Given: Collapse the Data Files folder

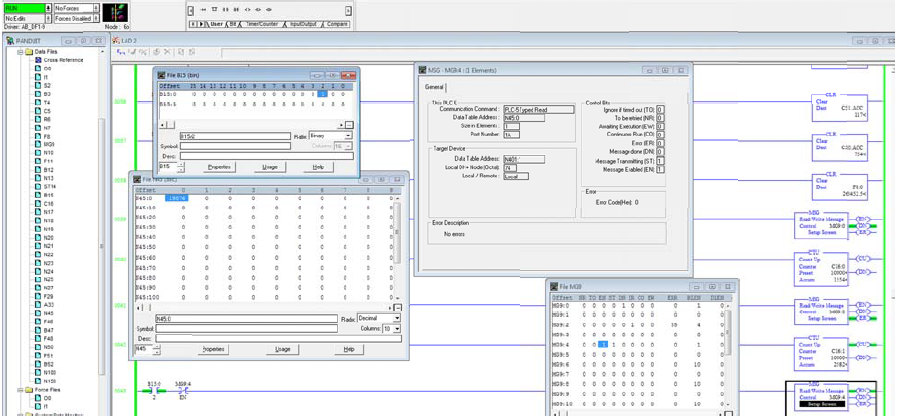Looking at the screenshot, I should [20, 51].
